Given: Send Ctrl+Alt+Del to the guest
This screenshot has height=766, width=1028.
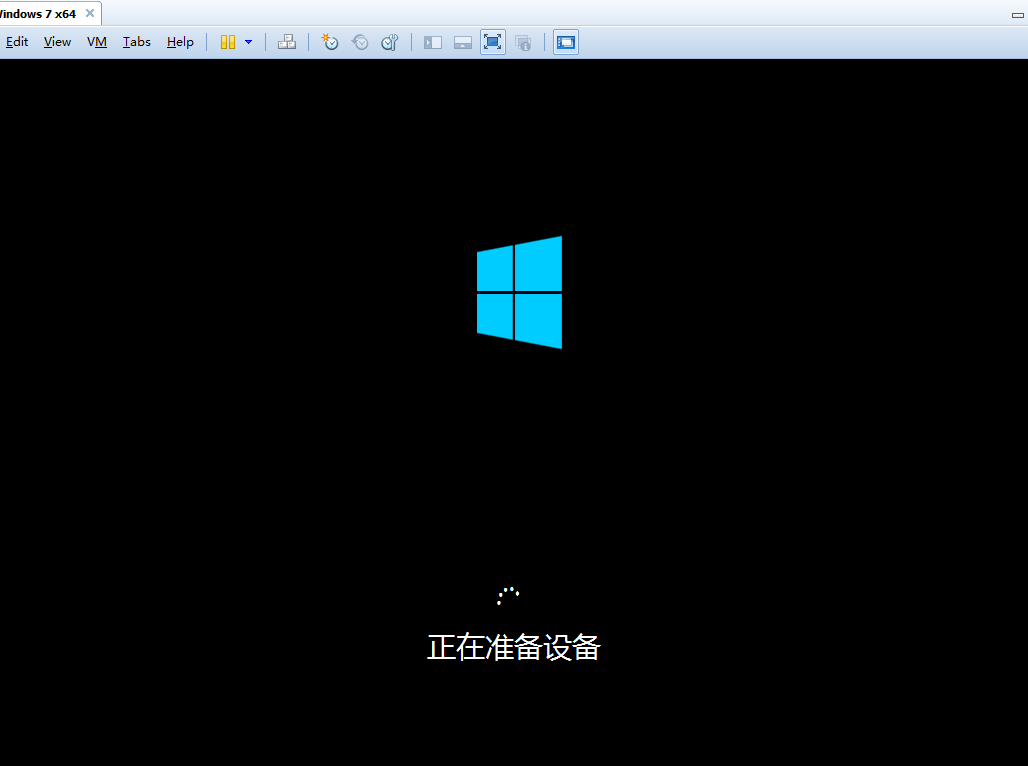Looking at the screenshot, I should [287, 43].
